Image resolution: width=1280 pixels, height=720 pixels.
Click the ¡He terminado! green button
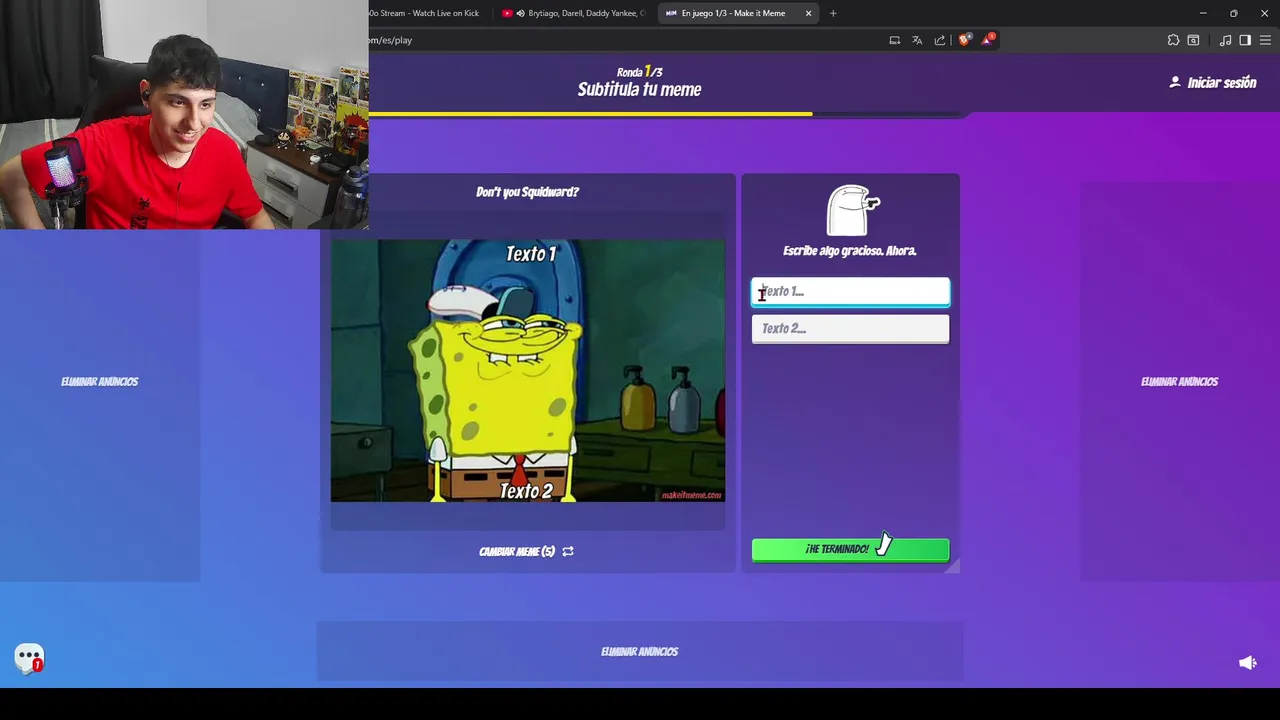click(x=850, y=549)
